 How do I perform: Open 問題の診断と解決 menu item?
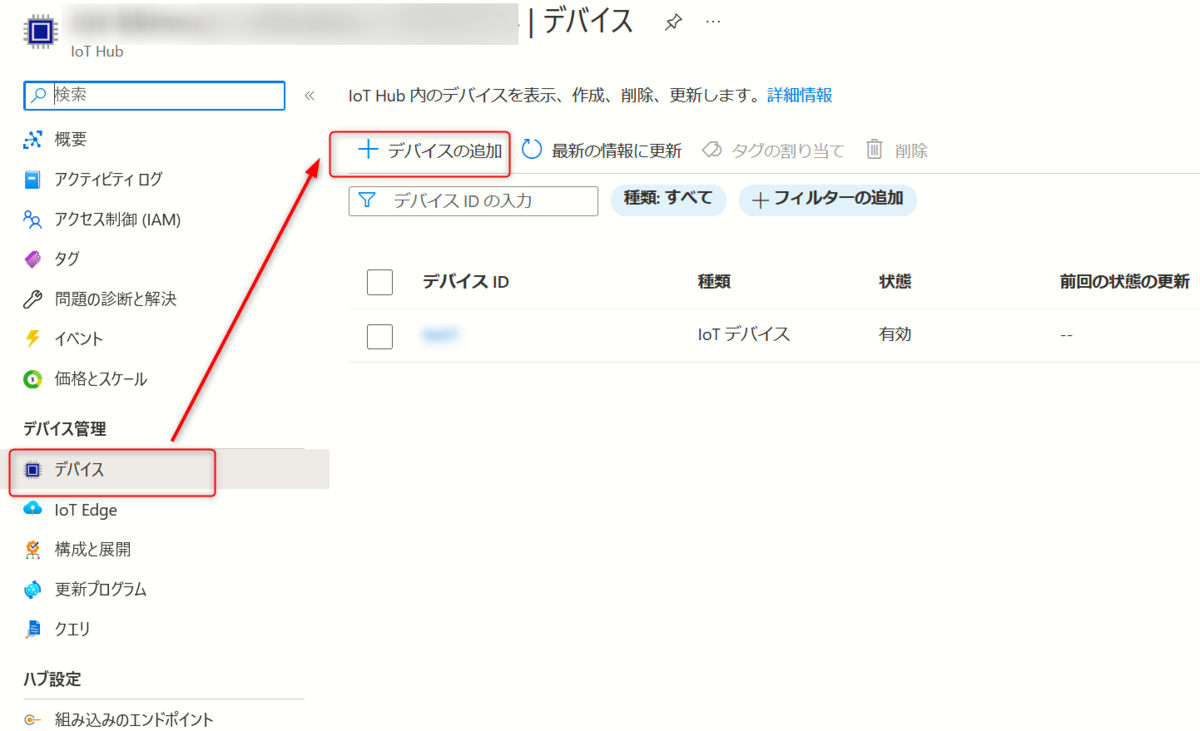pyautogui.click(x=115, y=299)
